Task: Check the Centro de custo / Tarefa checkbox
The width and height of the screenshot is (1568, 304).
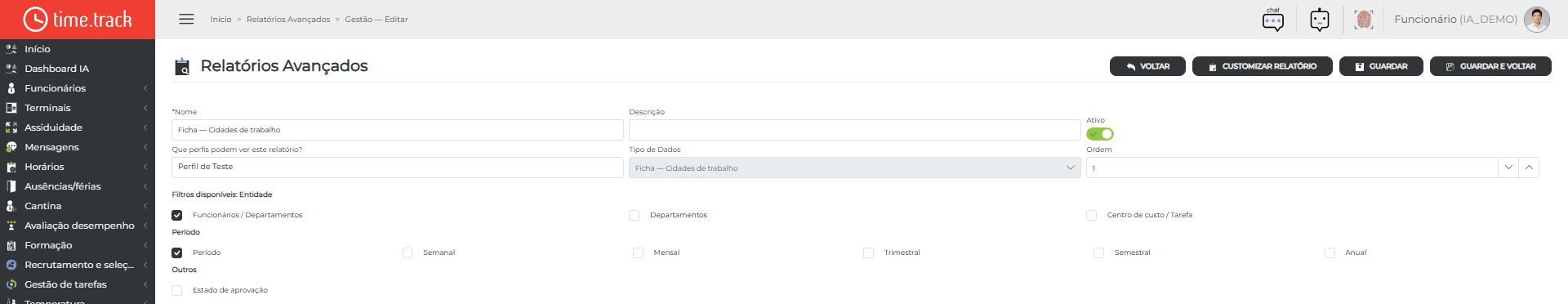Action: click(1092, 215)
